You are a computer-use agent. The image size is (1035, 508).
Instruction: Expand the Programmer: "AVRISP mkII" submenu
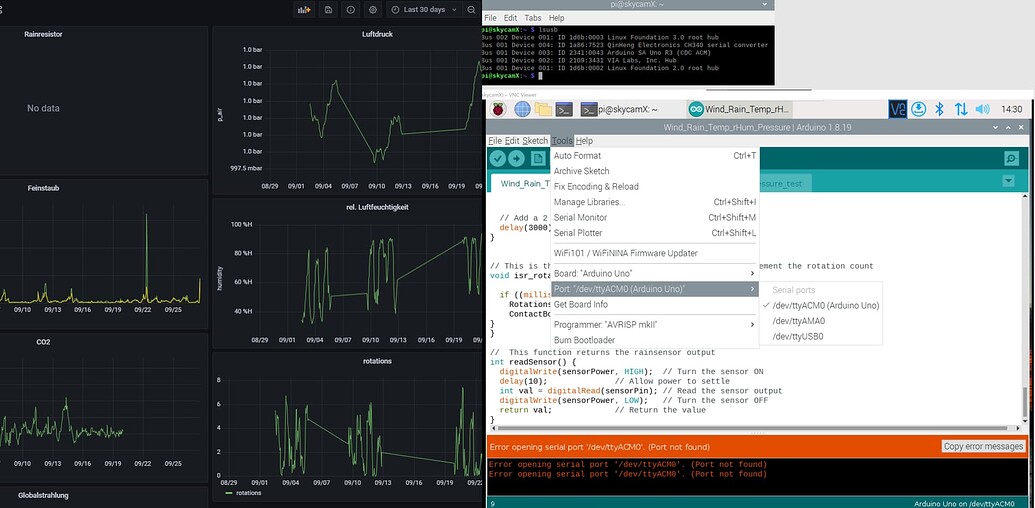point(654,325)
